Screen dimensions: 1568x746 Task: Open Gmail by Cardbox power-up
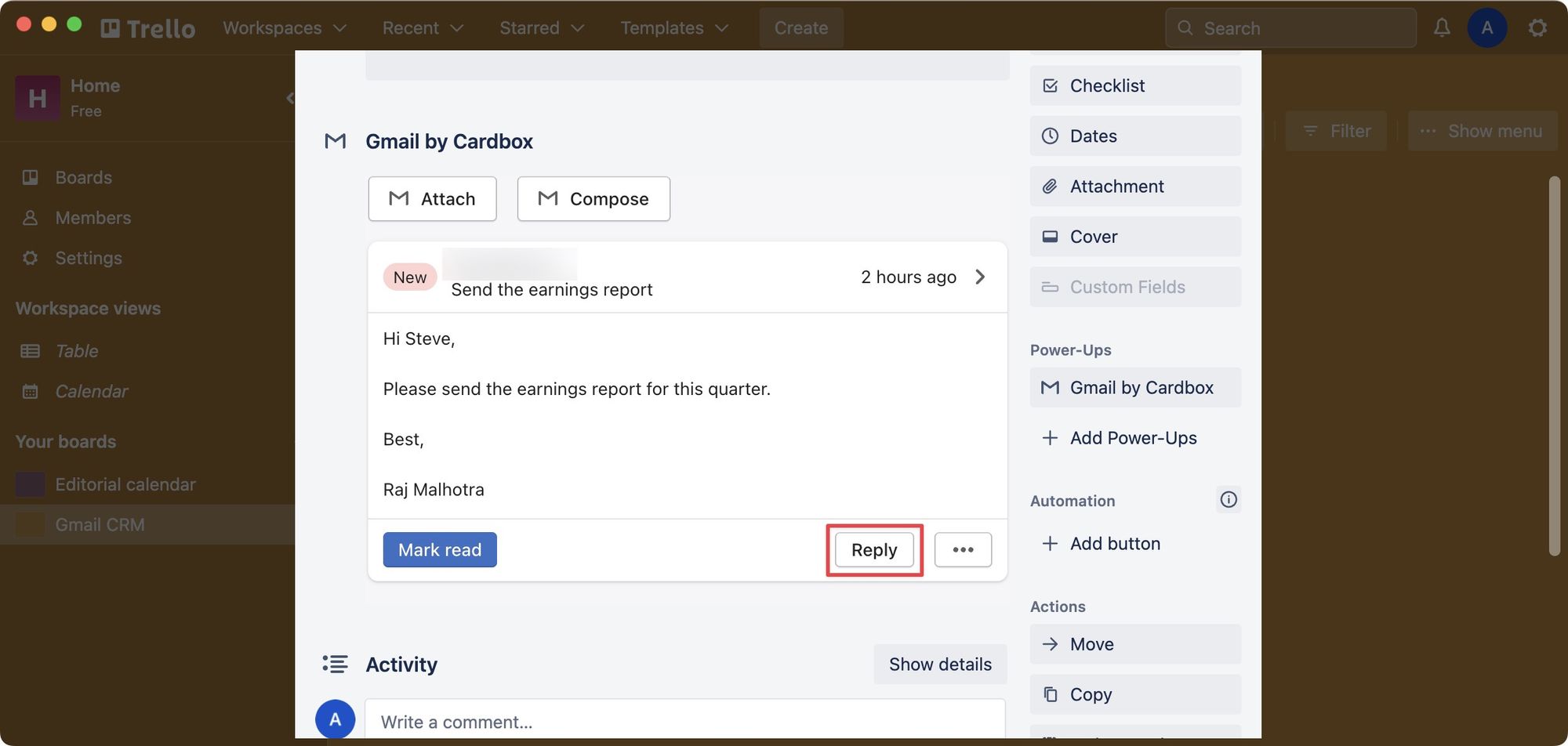click(x=1135, y=388)
